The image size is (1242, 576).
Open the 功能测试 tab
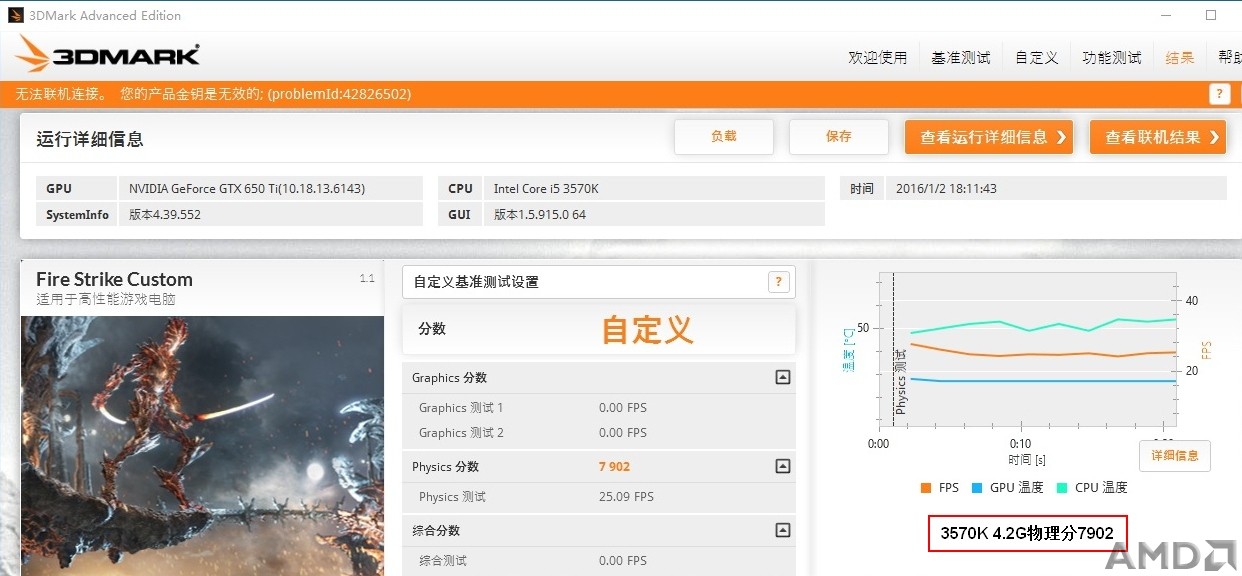[1112, 58]
